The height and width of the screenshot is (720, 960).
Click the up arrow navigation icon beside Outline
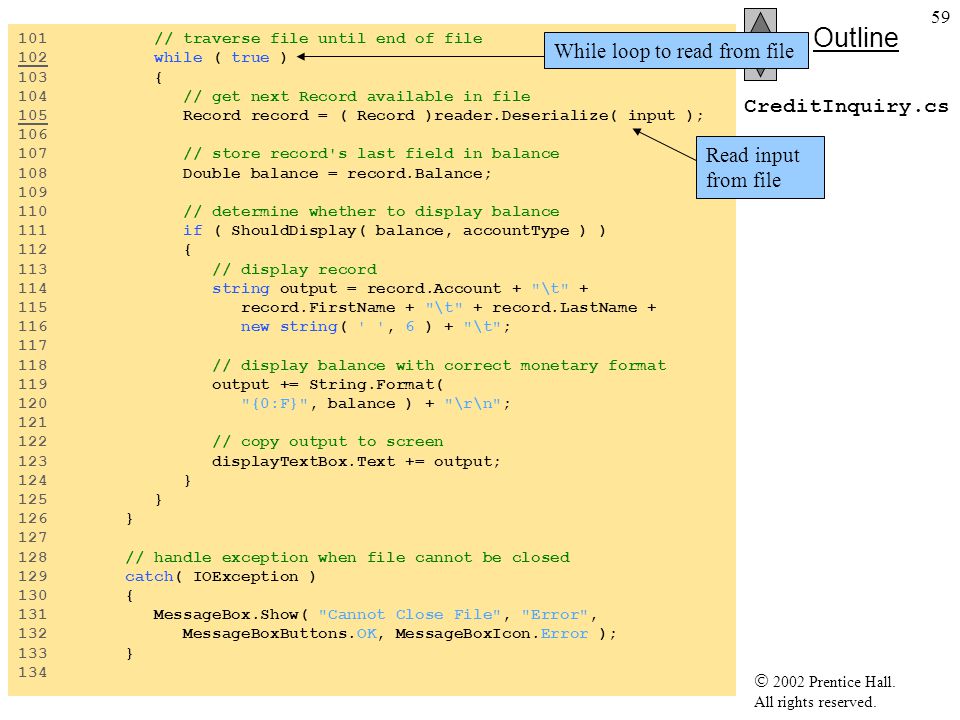(x=760, y=21)
